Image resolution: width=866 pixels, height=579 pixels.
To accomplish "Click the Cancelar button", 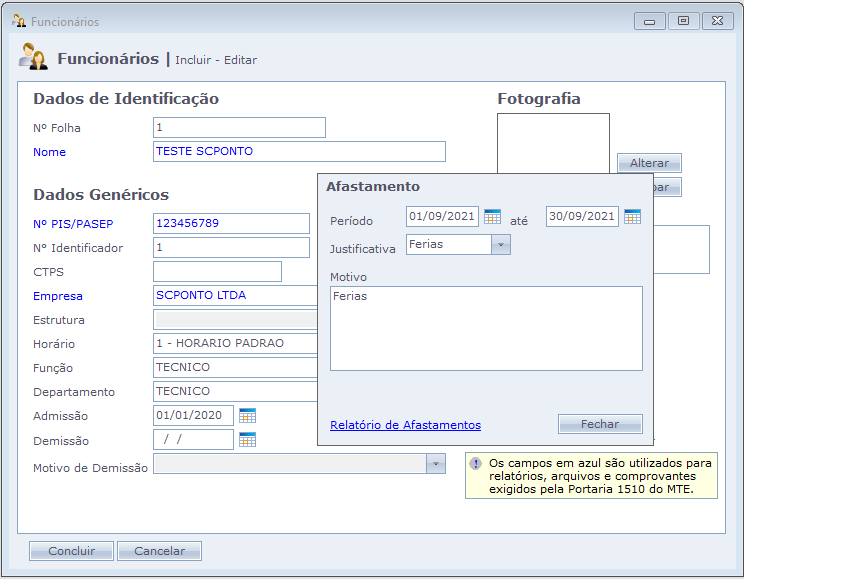I will pos(159,551).
